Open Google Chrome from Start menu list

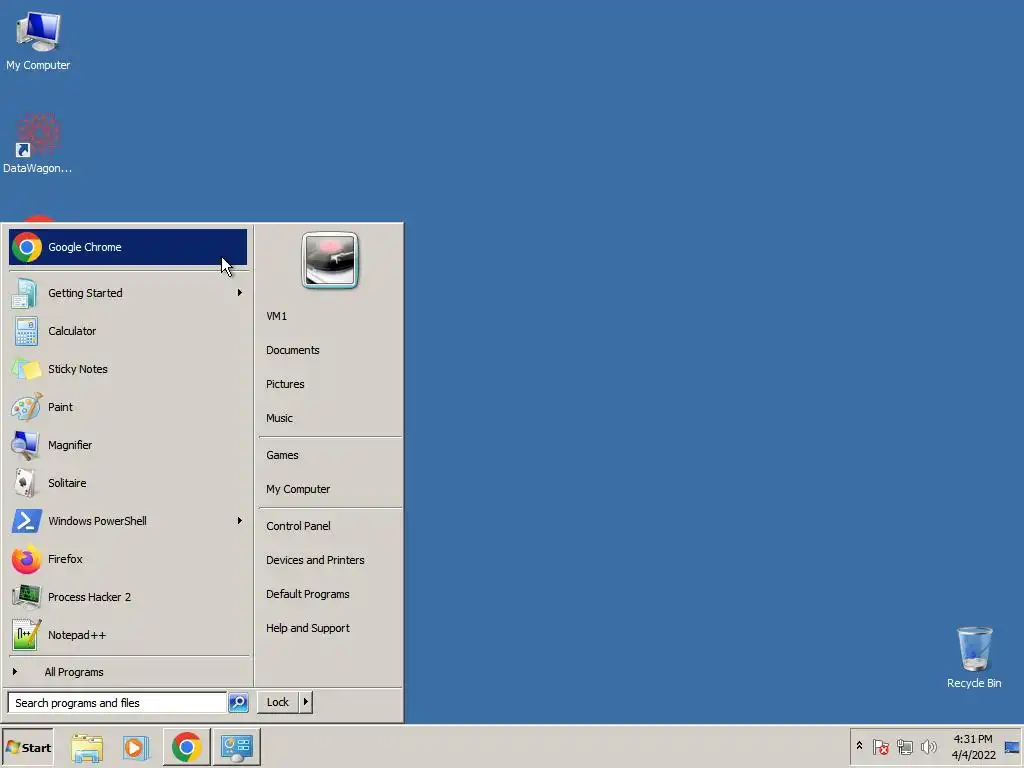[128, 247]
